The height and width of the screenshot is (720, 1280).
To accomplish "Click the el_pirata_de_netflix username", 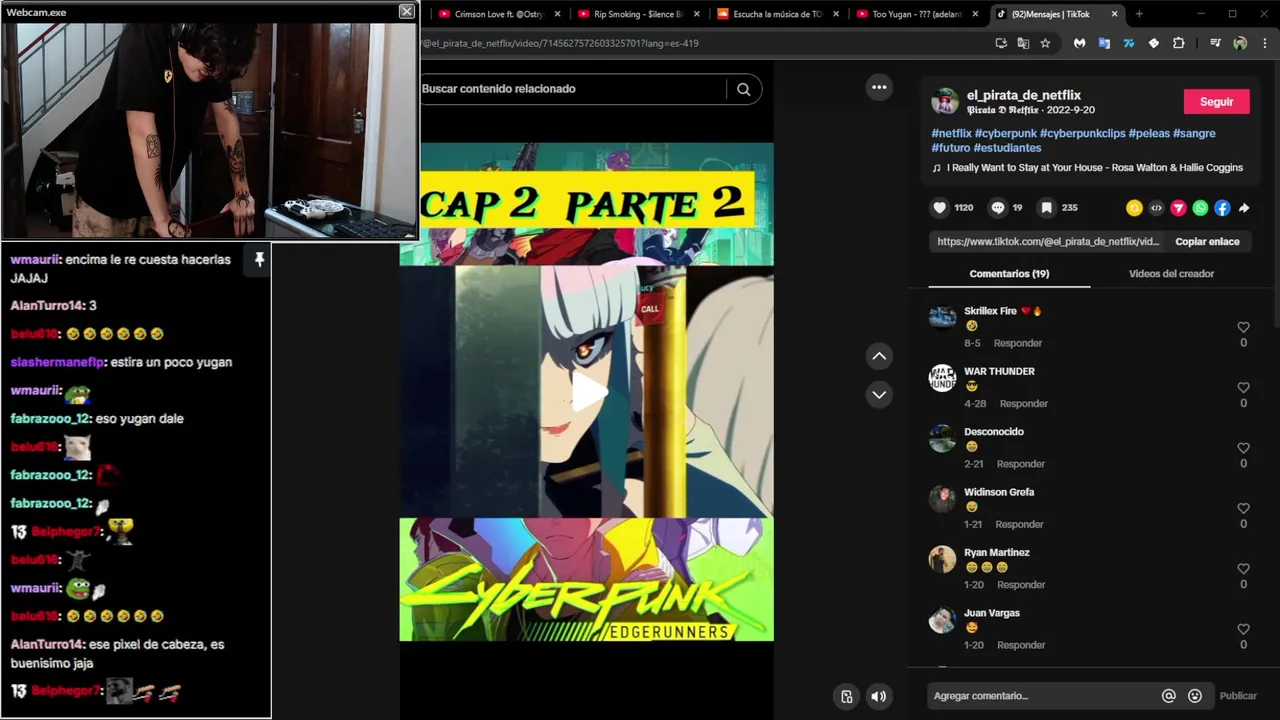I will click(1023, 95).
